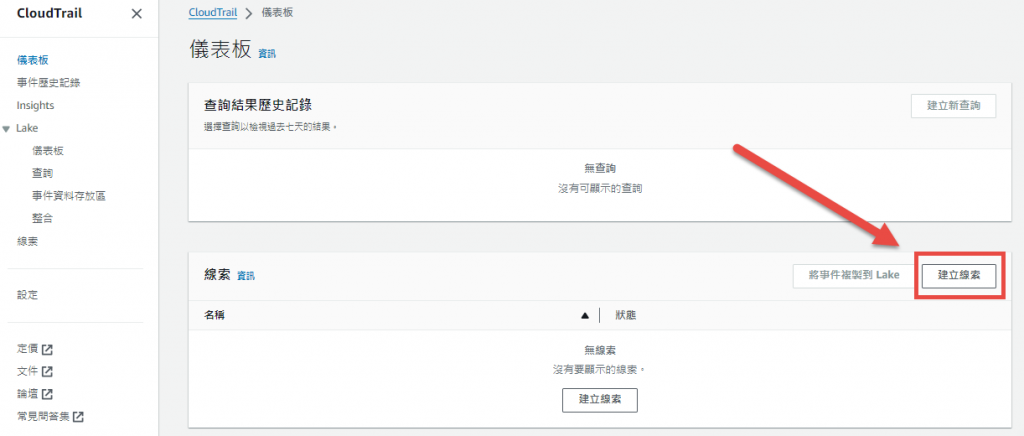Click external link icon next to 定價

[47, 350]
